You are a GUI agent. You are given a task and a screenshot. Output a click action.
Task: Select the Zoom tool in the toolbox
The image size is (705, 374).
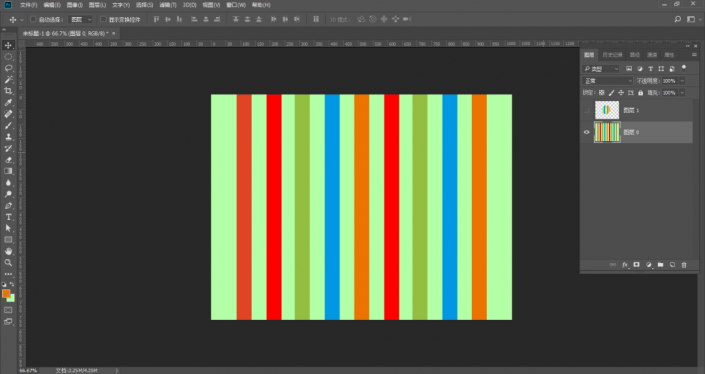pyautogui.click(x=8, y=263)
